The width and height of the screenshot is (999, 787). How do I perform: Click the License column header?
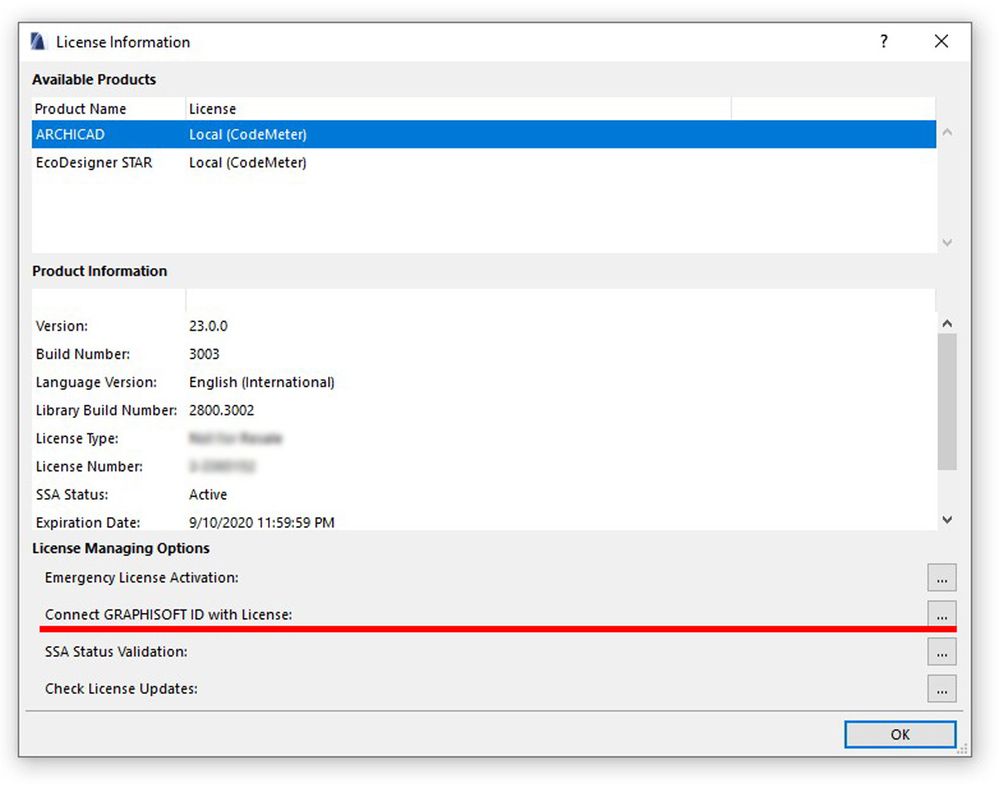(458, 109)
